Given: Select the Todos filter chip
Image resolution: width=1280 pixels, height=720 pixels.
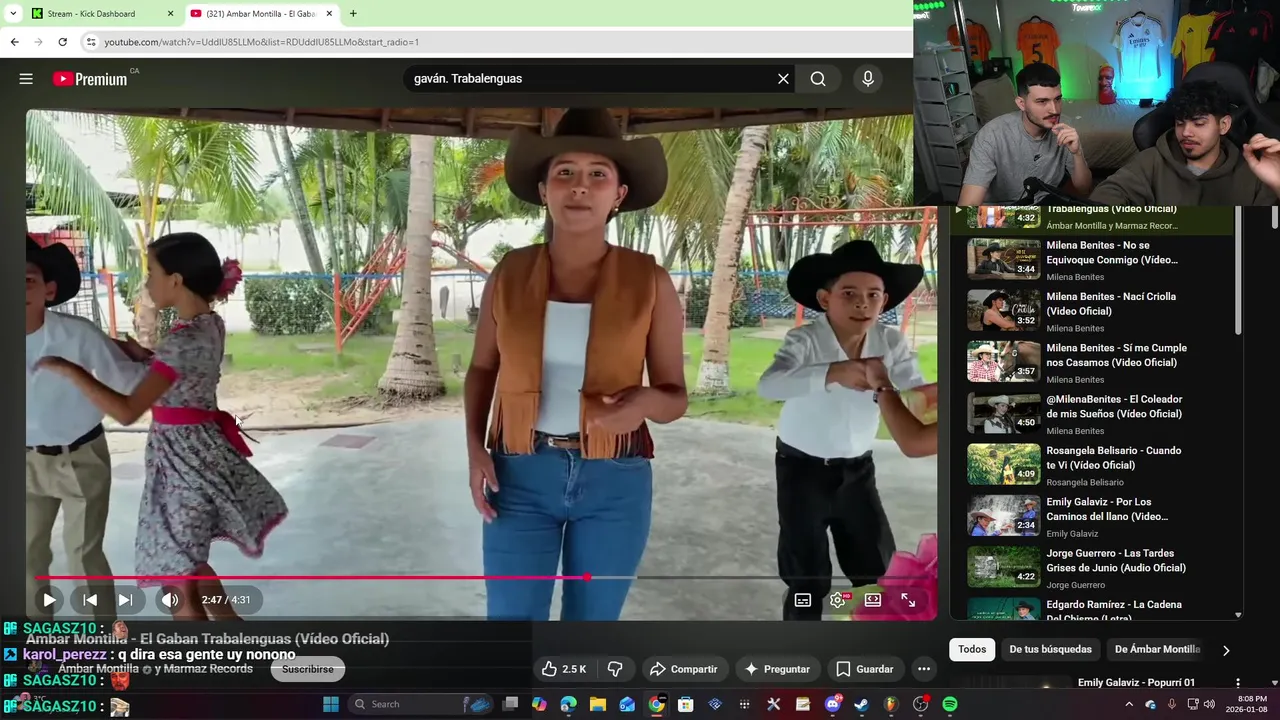Looking at the screenshot, I should pyautogui.click(x=972, y=649).
